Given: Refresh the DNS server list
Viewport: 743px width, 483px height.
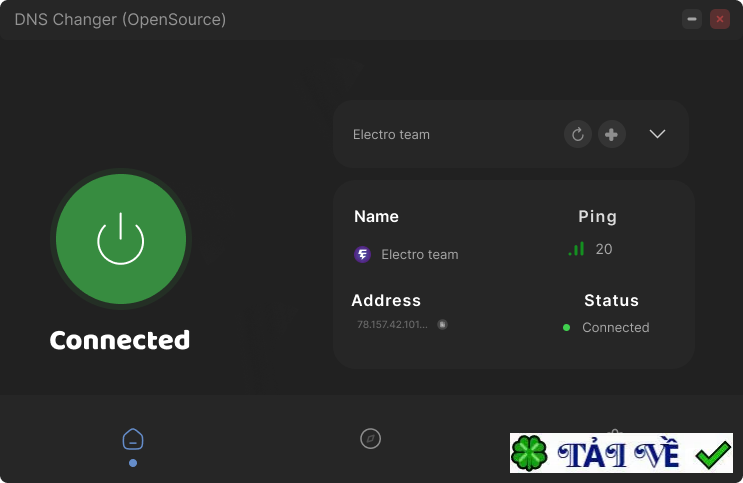Looking at the screenshot, I should [578, 134].
